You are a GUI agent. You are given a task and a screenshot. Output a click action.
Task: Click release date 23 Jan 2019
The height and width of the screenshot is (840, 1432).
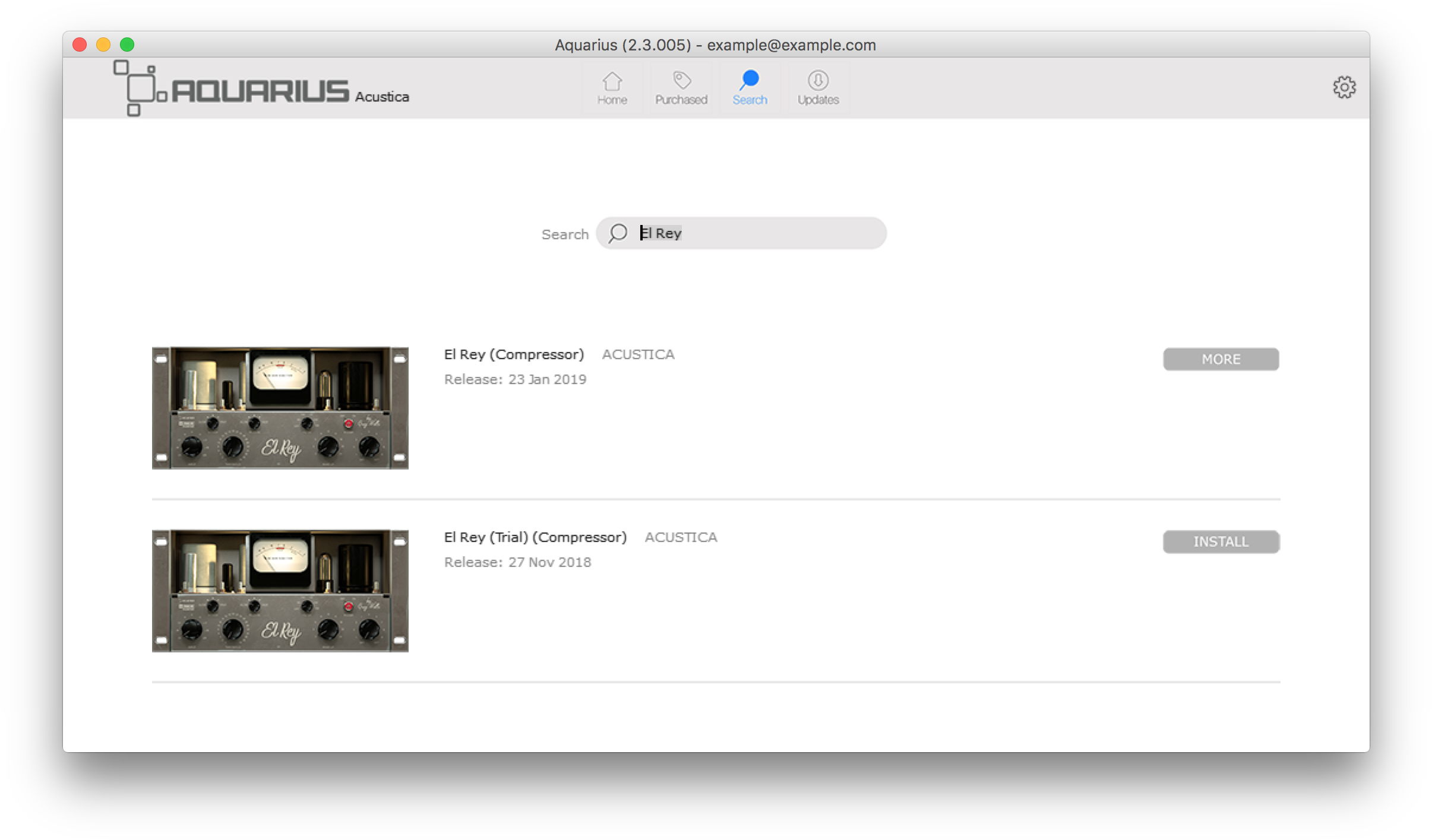[x=547, y=379]
